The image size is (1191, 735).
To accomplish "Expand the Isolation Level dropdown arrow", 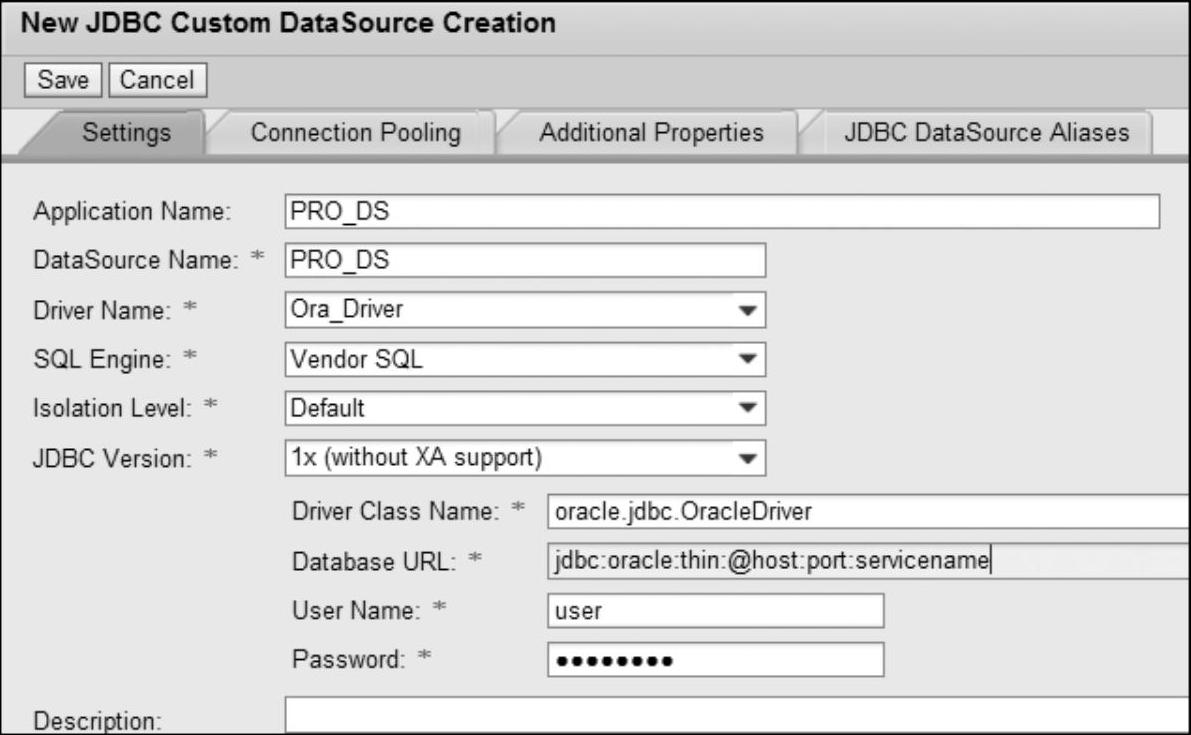I will [746, 408].
